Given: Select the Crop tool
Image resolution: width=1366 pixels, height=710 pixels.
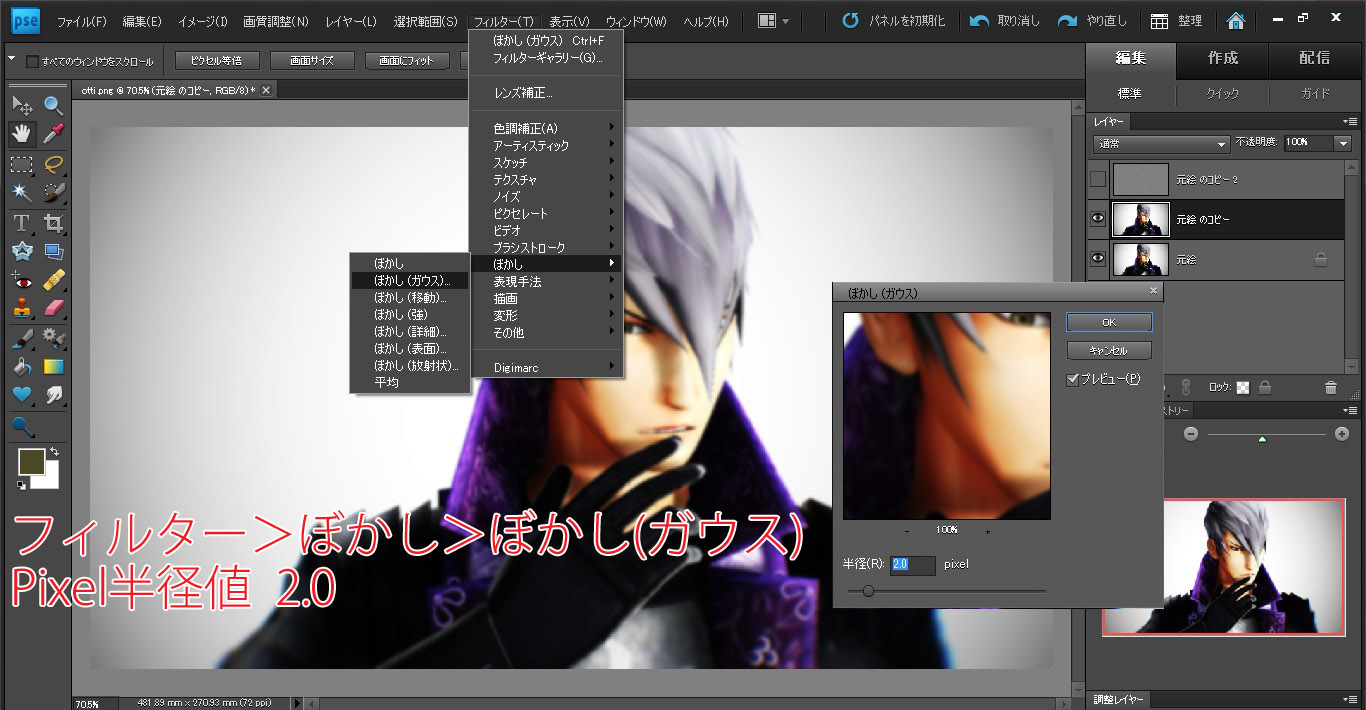Looking at the screenshot, I should (x=54, y=222).
